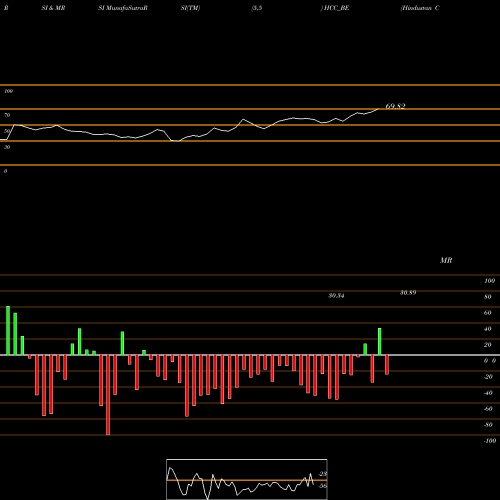Click the 40 label on the MR axis

488,329
